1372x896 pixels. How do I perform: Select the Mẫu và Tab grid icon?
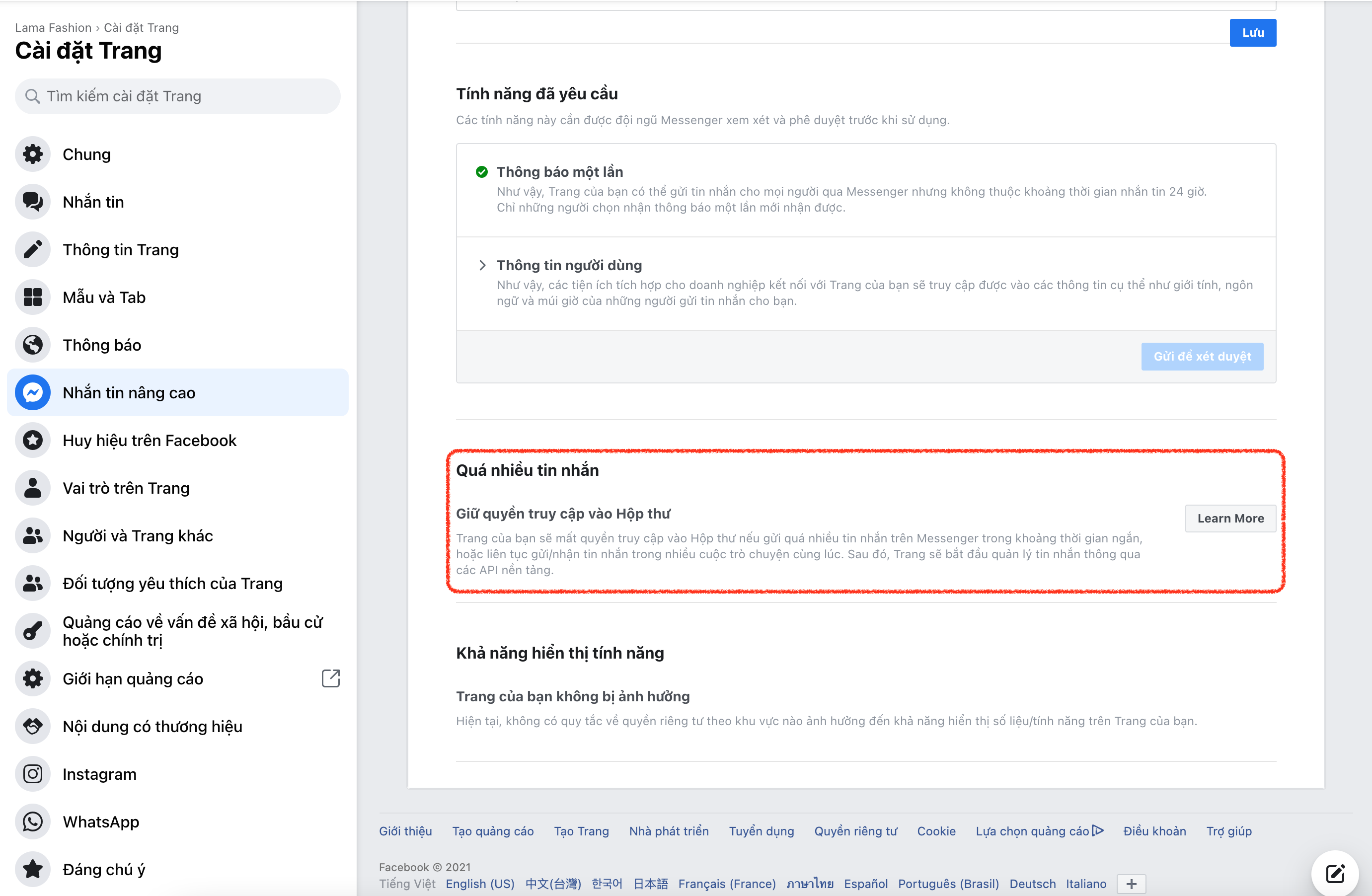[x=33, y=297]
